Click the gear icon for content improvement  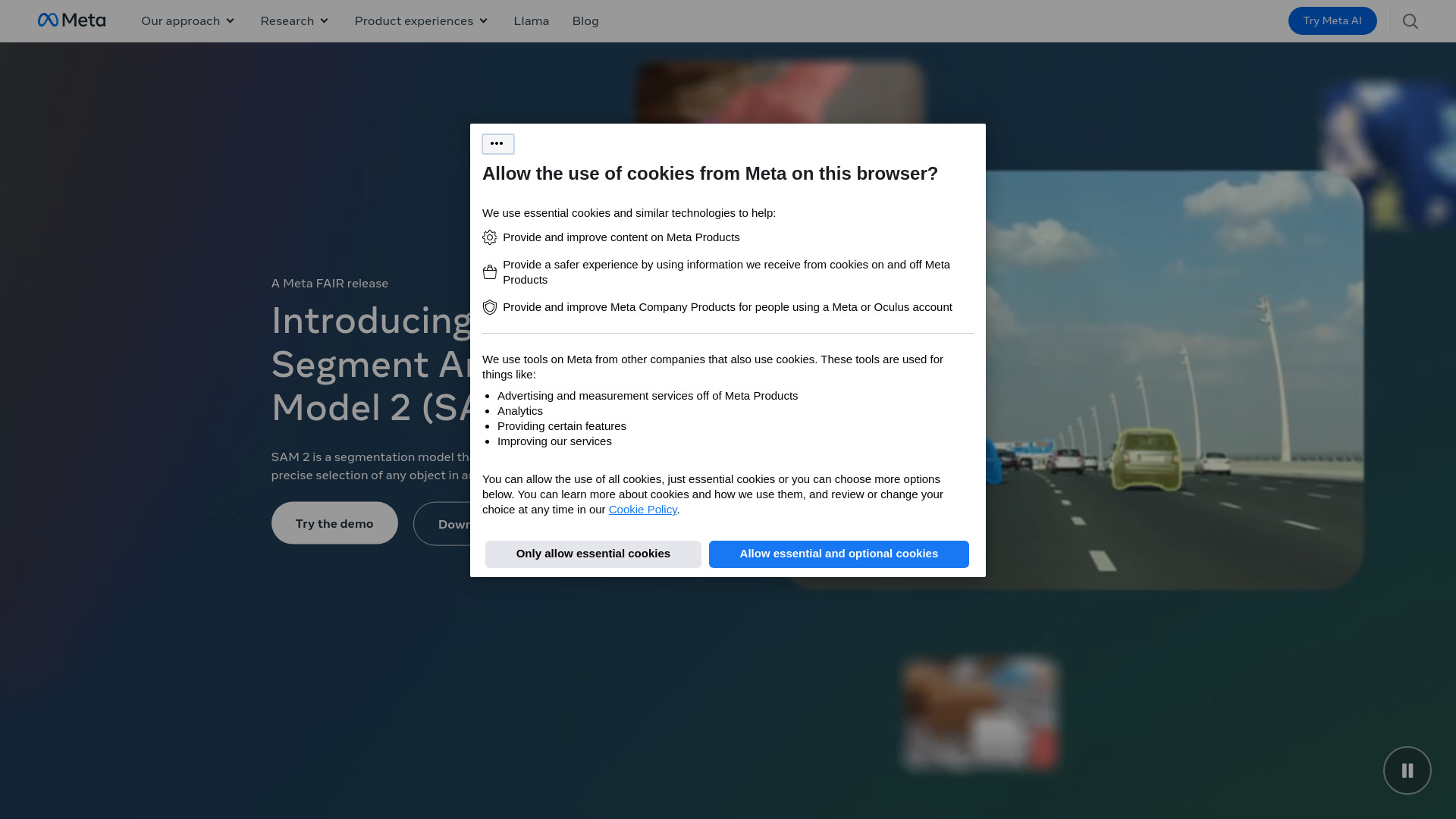click(489, 237)
